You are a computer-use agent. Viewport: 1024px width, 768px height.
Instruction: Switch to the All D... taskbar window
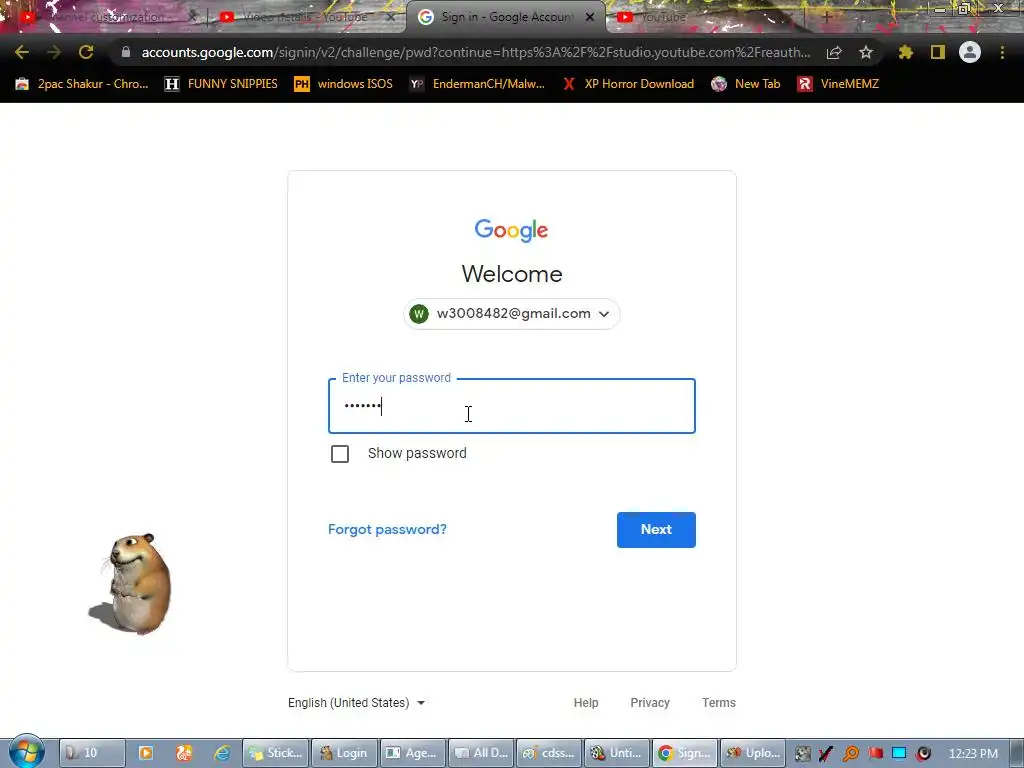(x=481, y=753)
